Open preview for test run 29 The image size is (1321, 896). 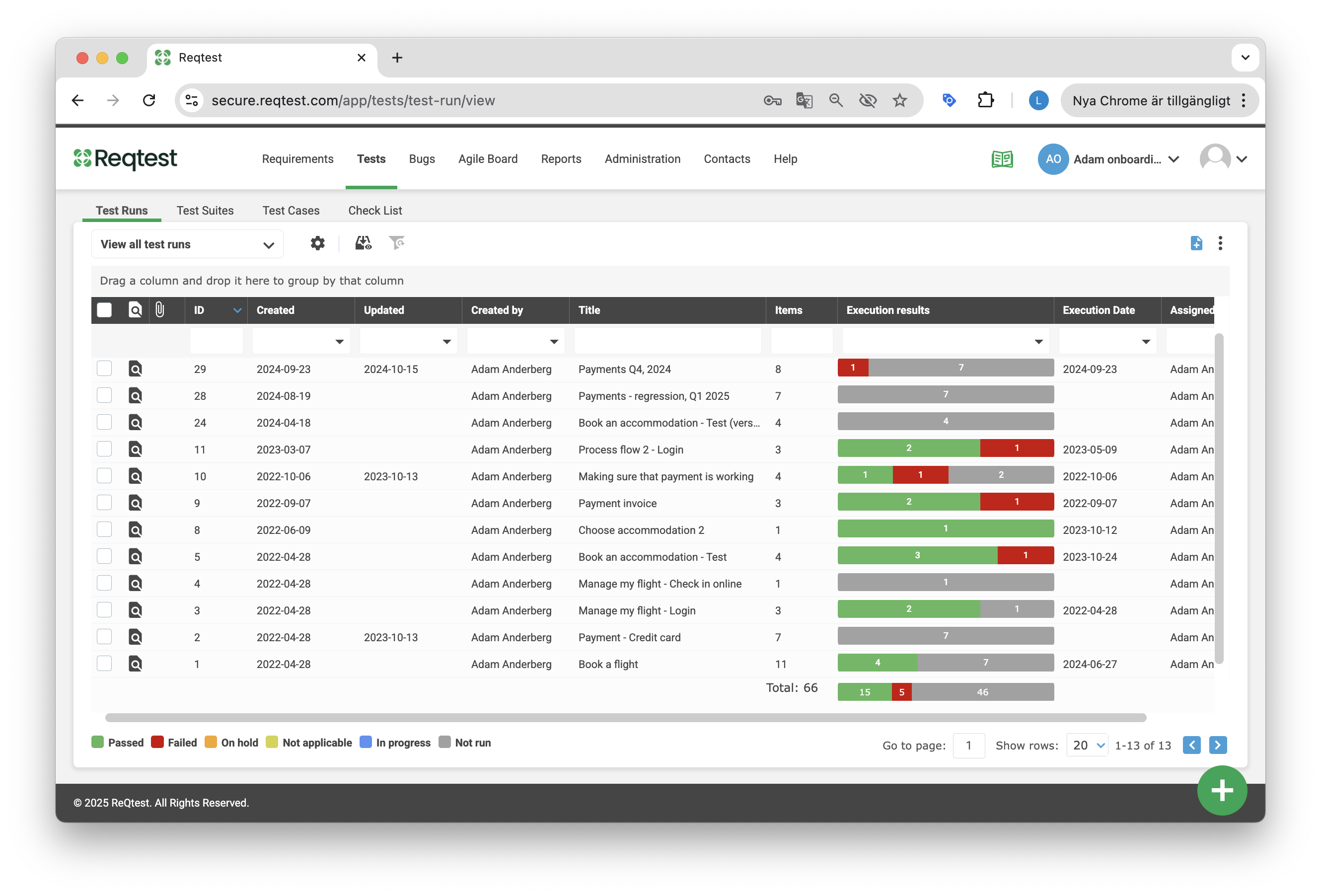point(135,369)
